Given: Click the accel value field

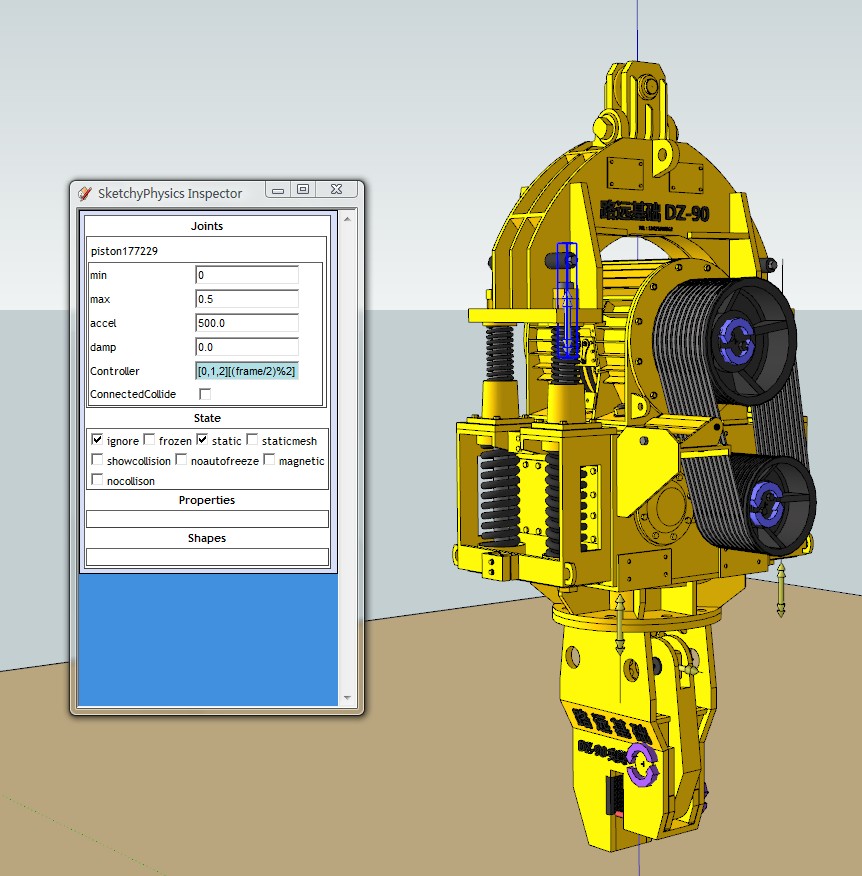Looking at the screenshot, I should coord(247,323).
